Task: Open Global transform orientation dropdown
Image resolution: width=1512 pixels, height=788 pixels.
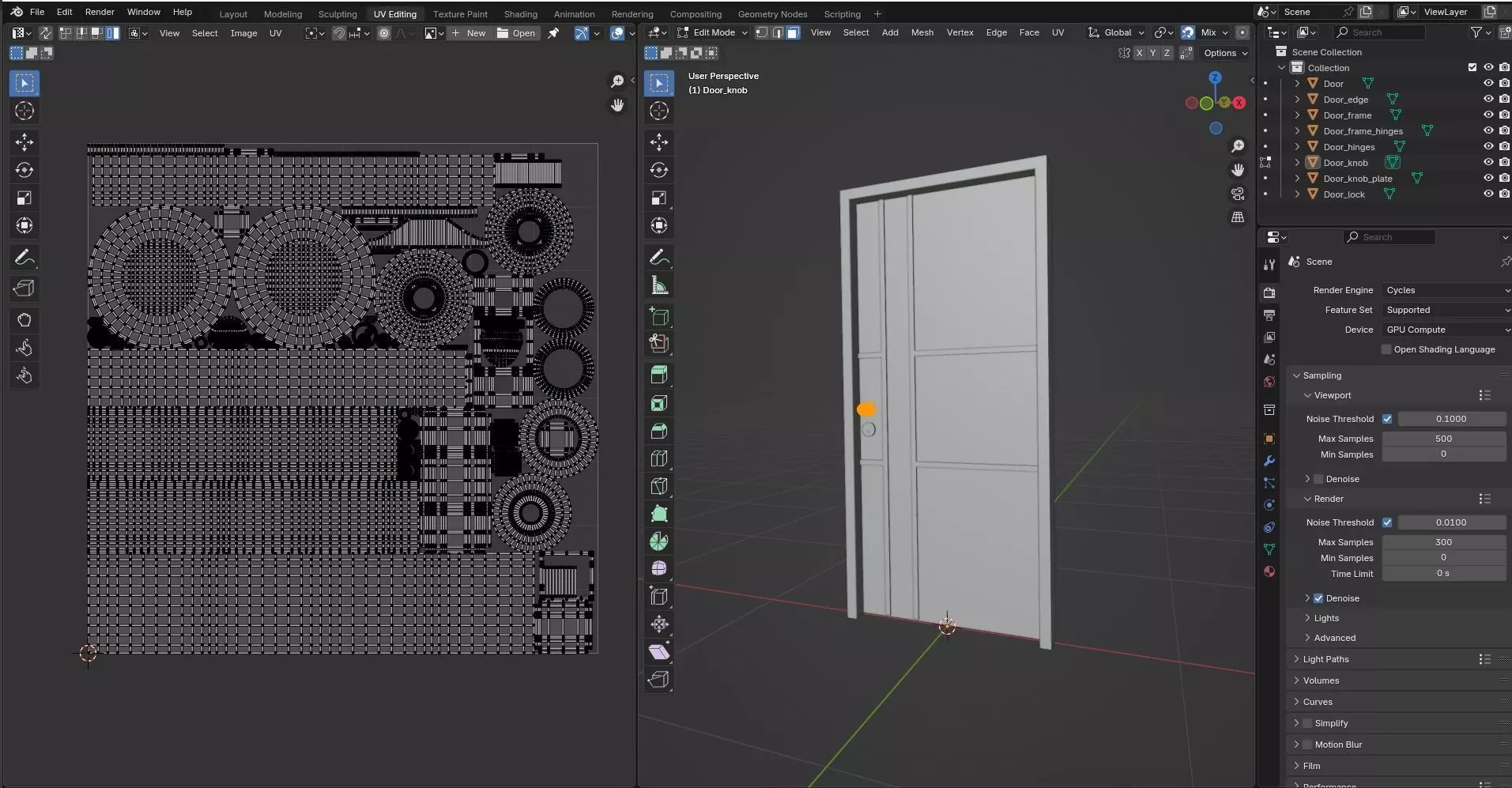Action: coord(1116,32)
